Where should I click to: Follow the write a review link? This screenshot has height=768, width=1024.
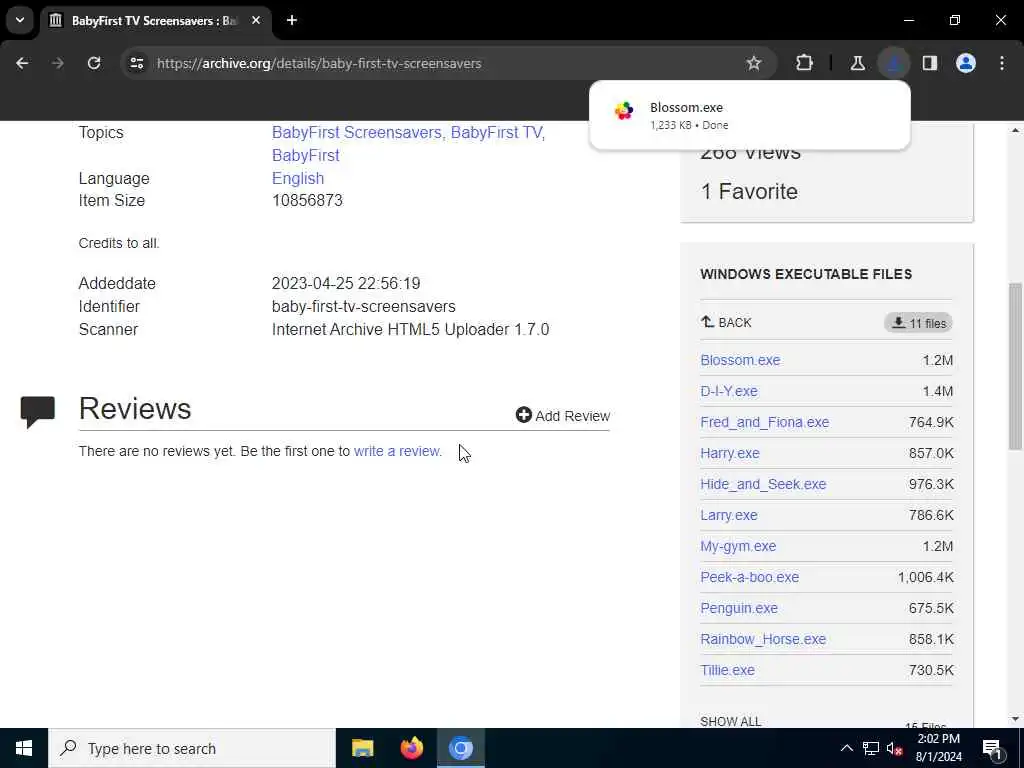click(x=398, y=451)
